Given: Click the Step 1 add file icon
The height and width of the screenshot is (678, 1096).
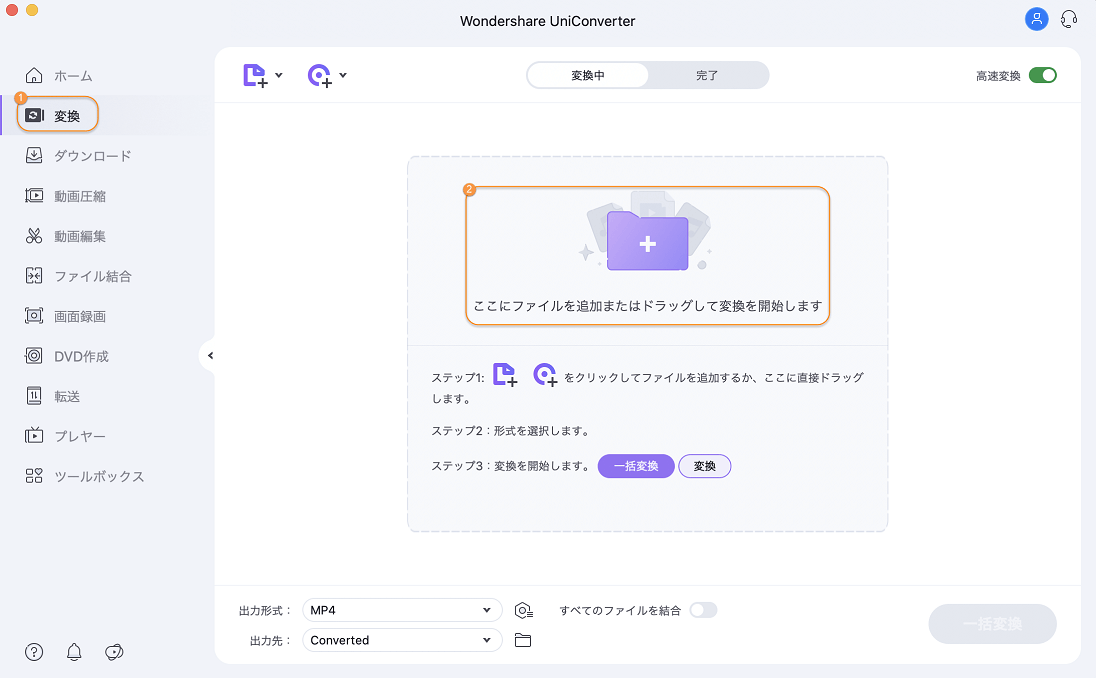Looking at the screenshot, I should (505, 375).
